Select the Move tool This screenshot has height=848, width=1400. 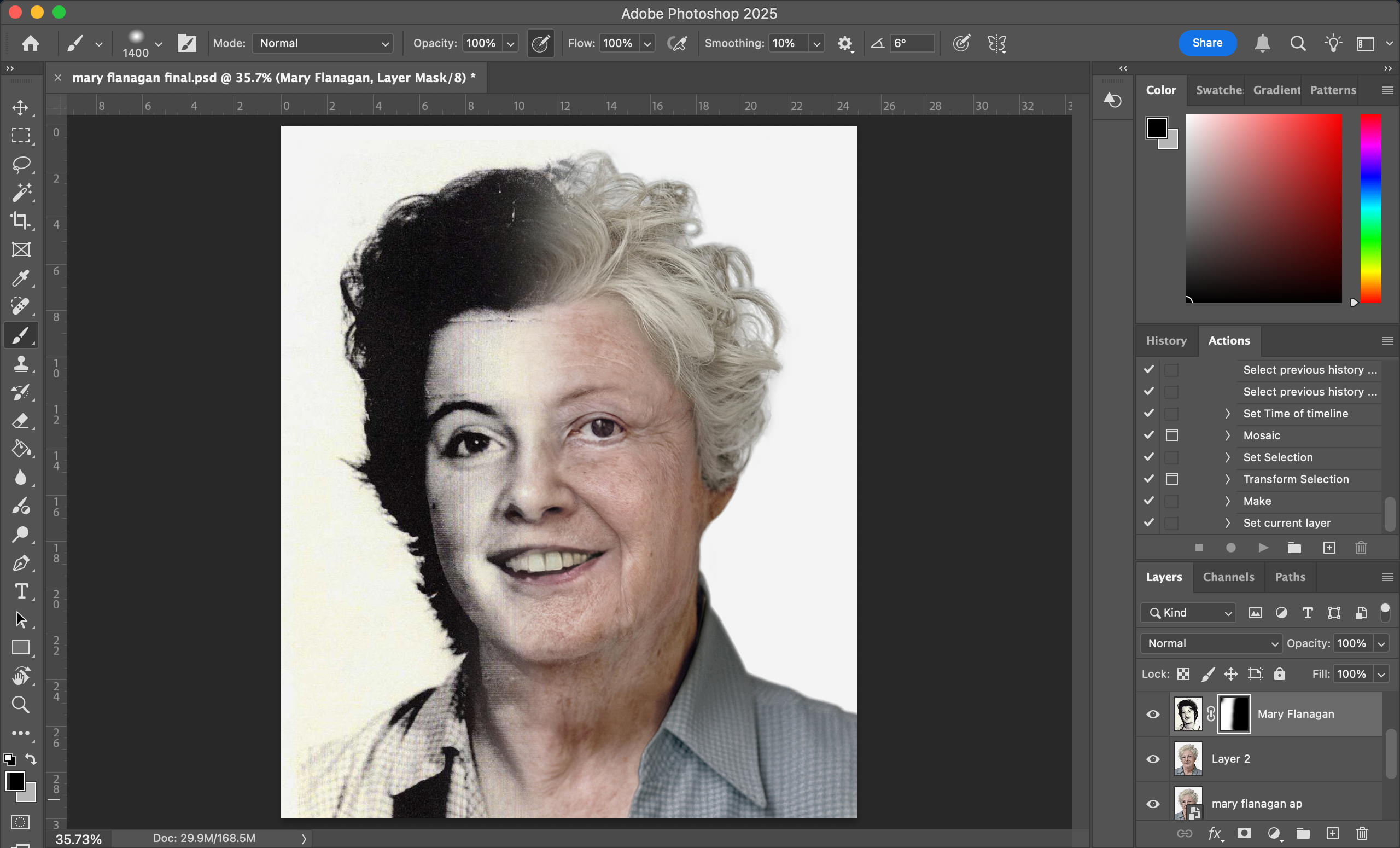click(x=21, y=107)
